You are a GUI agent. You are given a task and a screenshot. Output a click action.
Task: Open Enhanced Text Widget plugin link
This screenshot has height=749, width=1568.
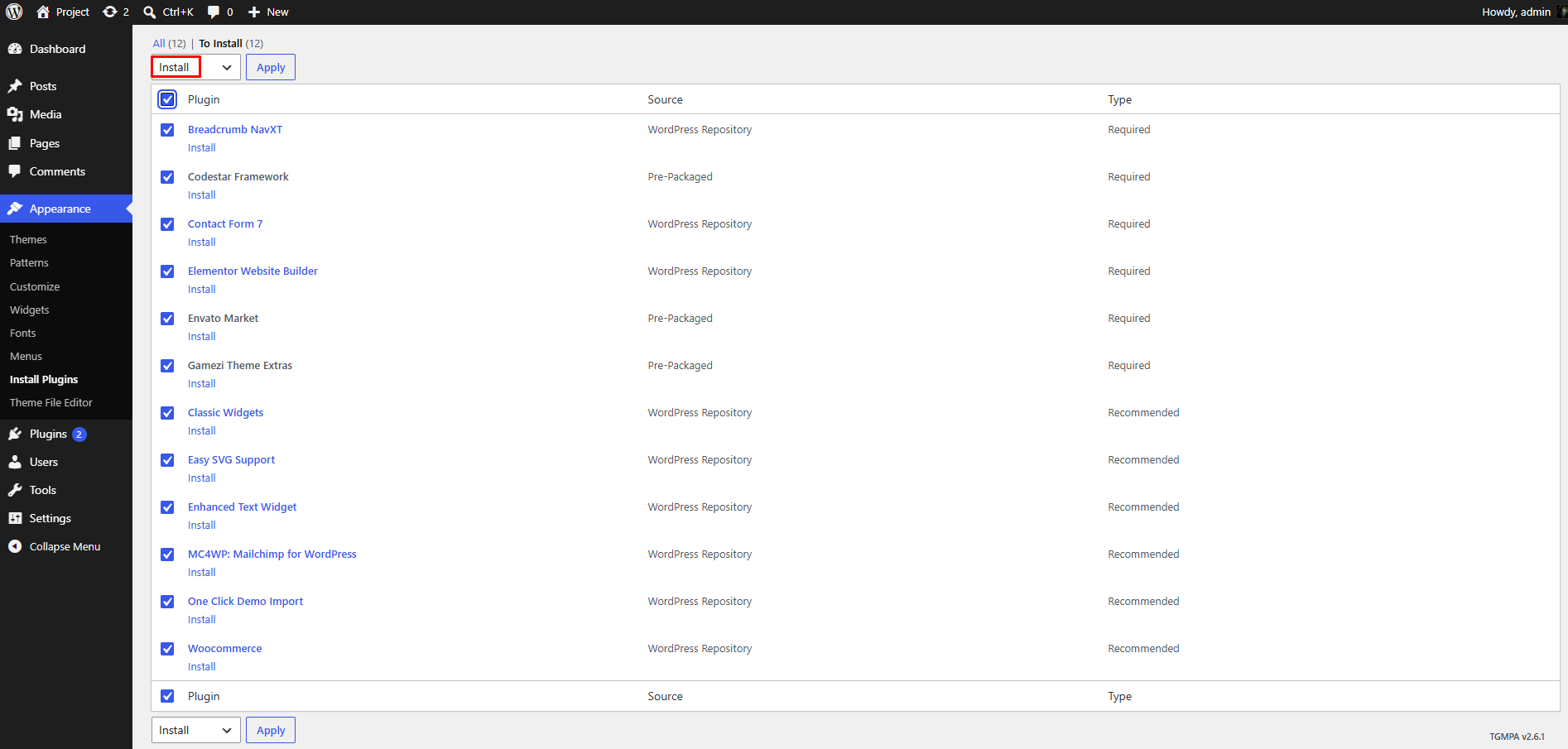[242, 507]
